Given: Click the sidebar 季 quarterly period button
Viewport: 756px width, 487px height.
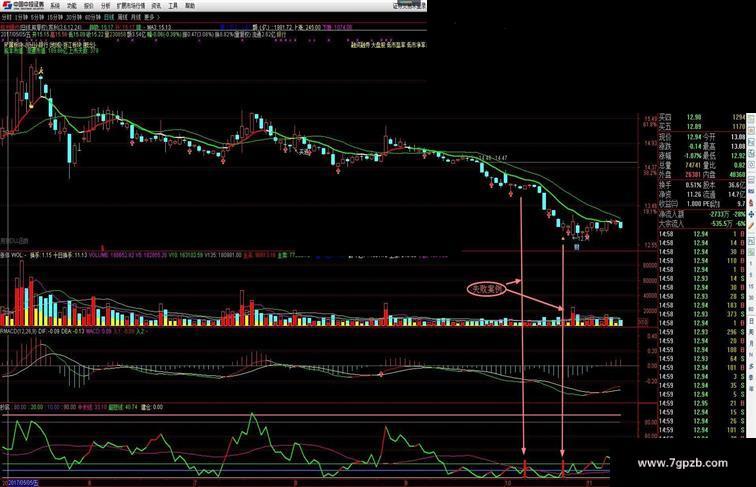Looking at the screenshot, I should (x=751, y=377).
